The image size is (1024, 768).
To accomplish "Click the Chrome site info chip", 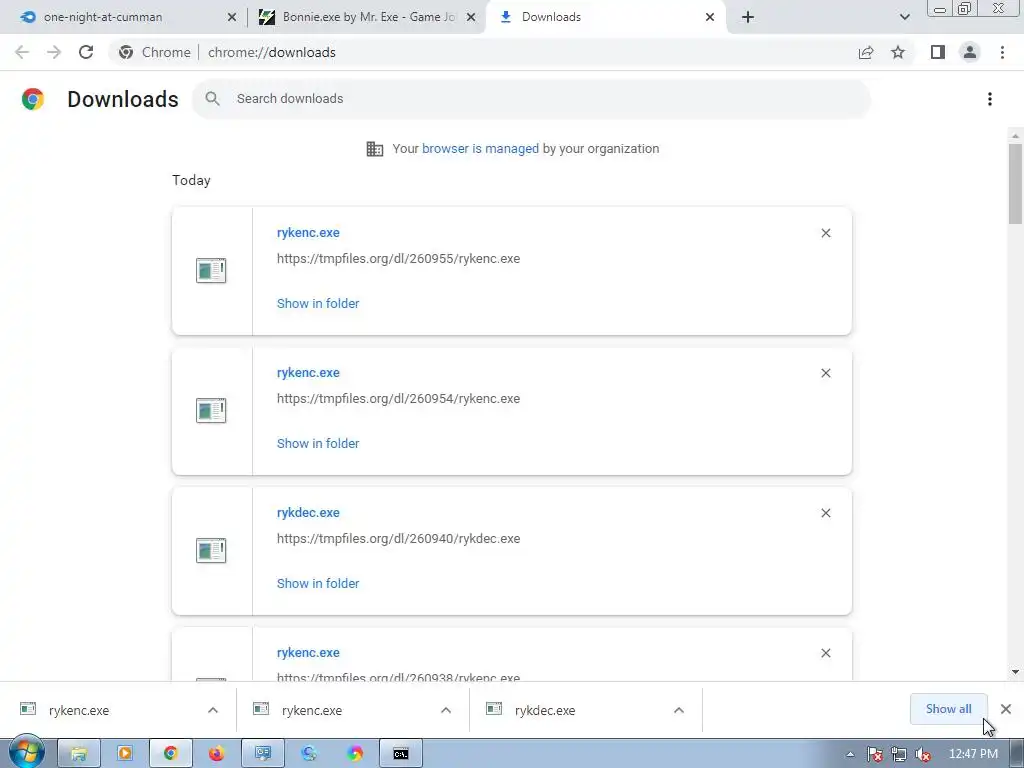I will 155,52.
